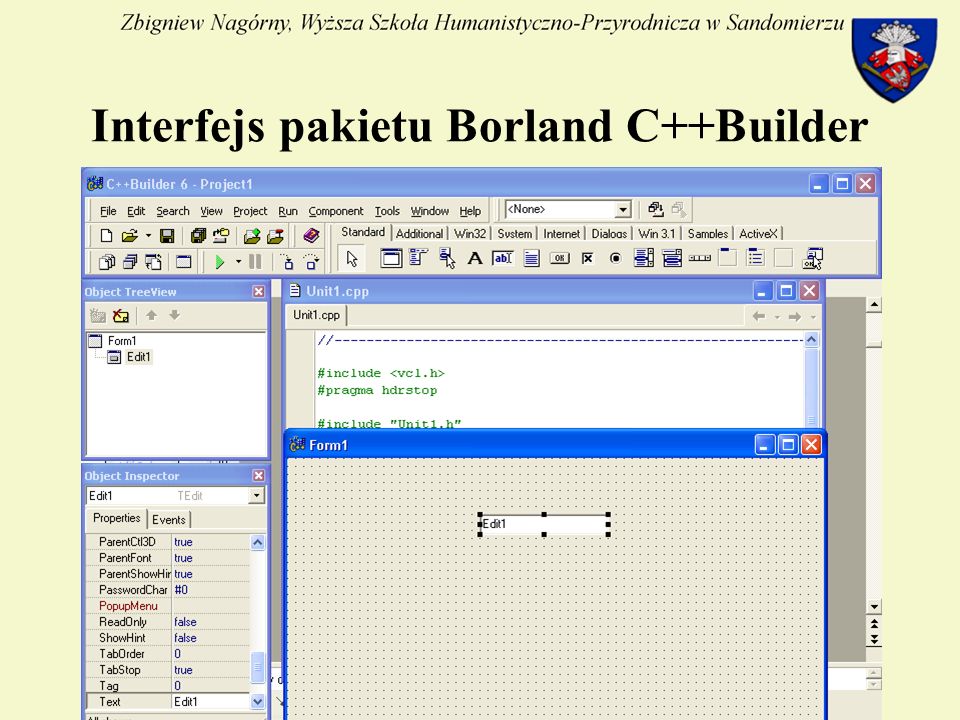Switch to Events tab in Object Inspector
This screenshot has height=720, width=960.
(168, 520)
